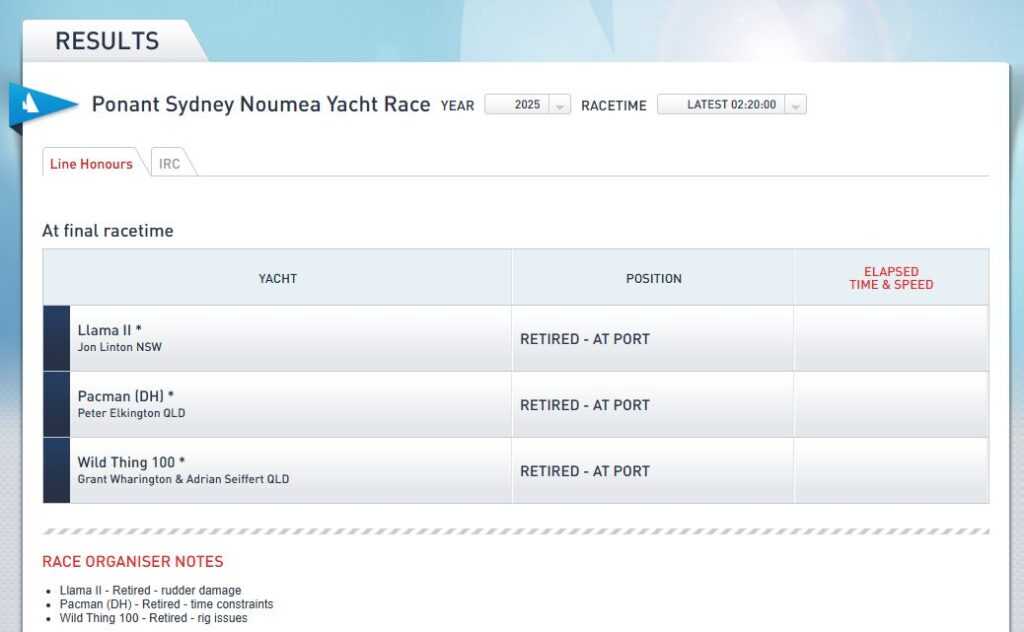Image resolution: width=1024 pixels, height=632 pixels.
Task: Click the POSITION column header
Action: click(x=653, y=278)
